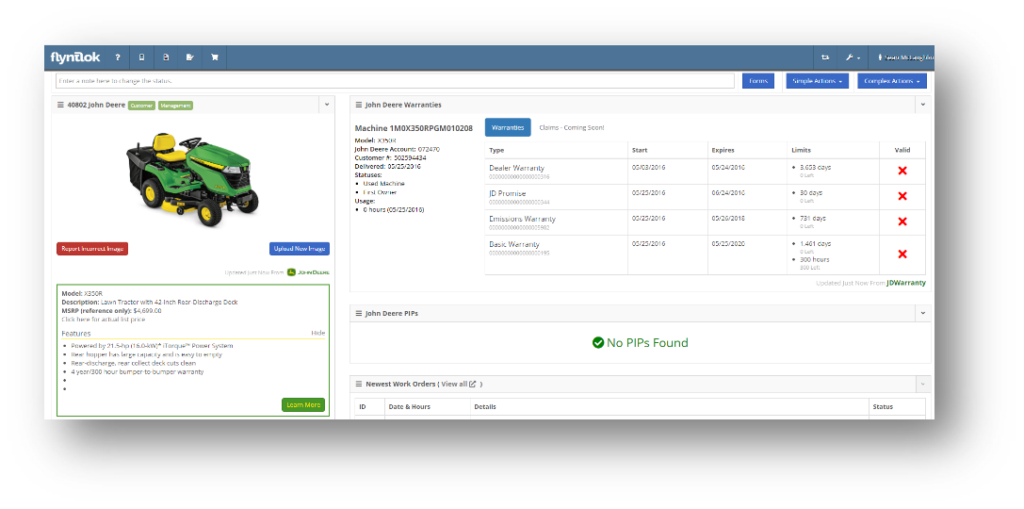Click the Forms button

[x=758, y=81]
